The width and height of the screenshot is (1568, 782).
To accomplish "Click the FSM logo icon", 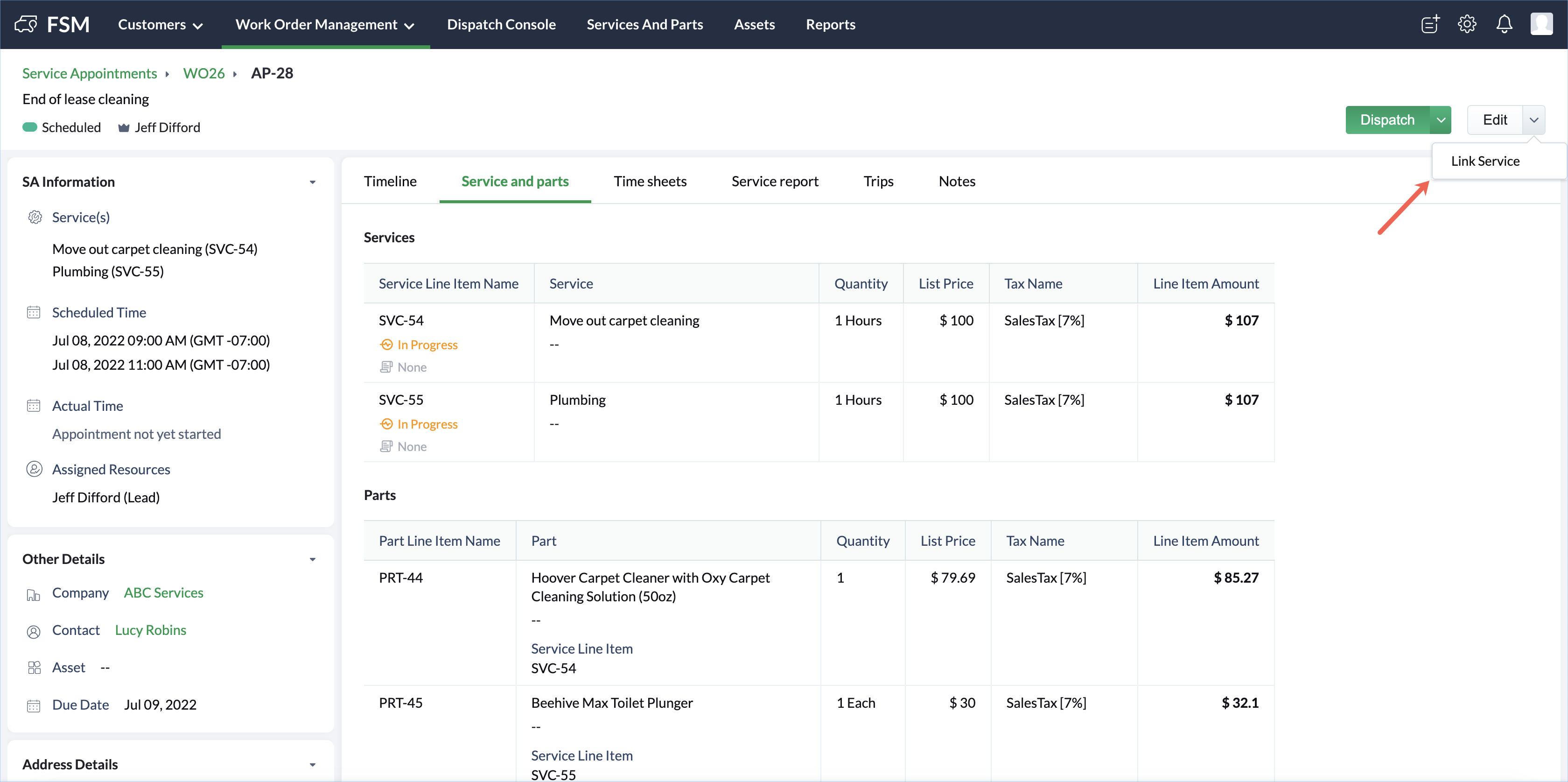I will pos(26,24).
